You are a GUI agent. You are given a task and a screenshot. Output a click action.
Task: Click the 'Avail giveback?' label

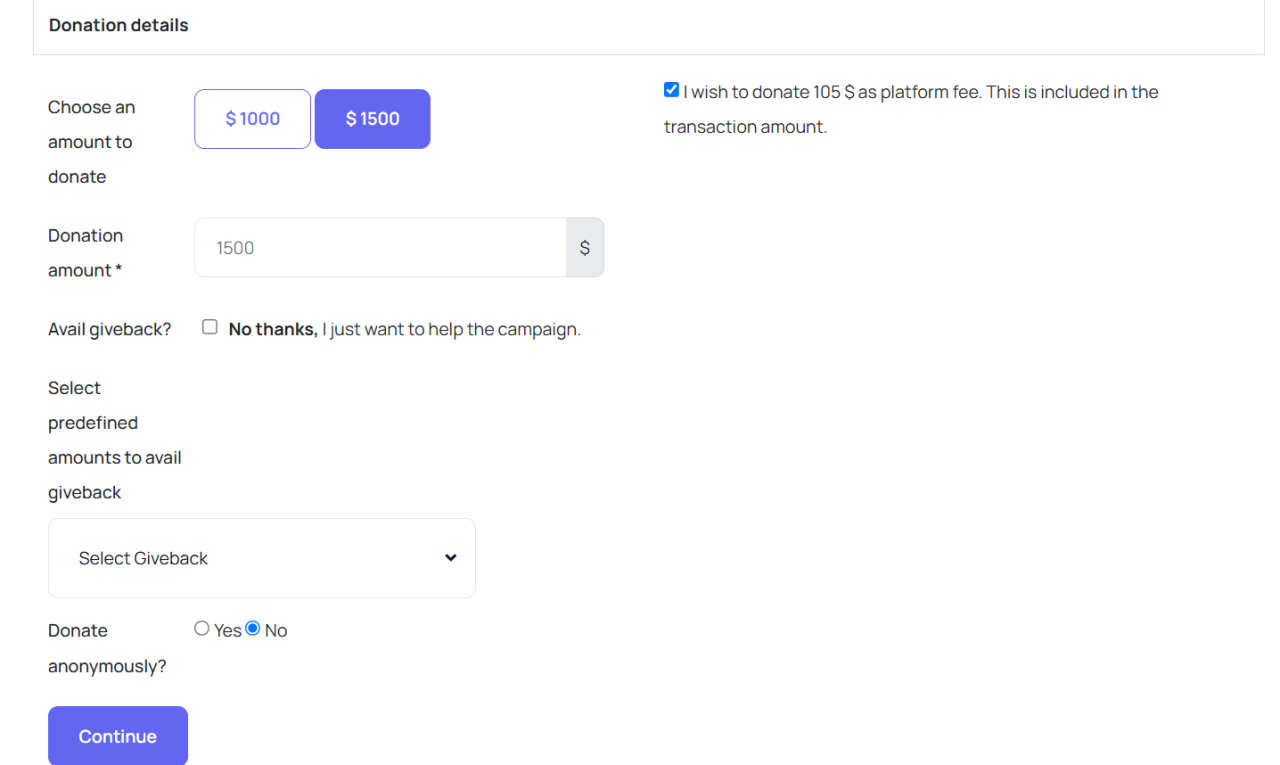pos(110,329)
